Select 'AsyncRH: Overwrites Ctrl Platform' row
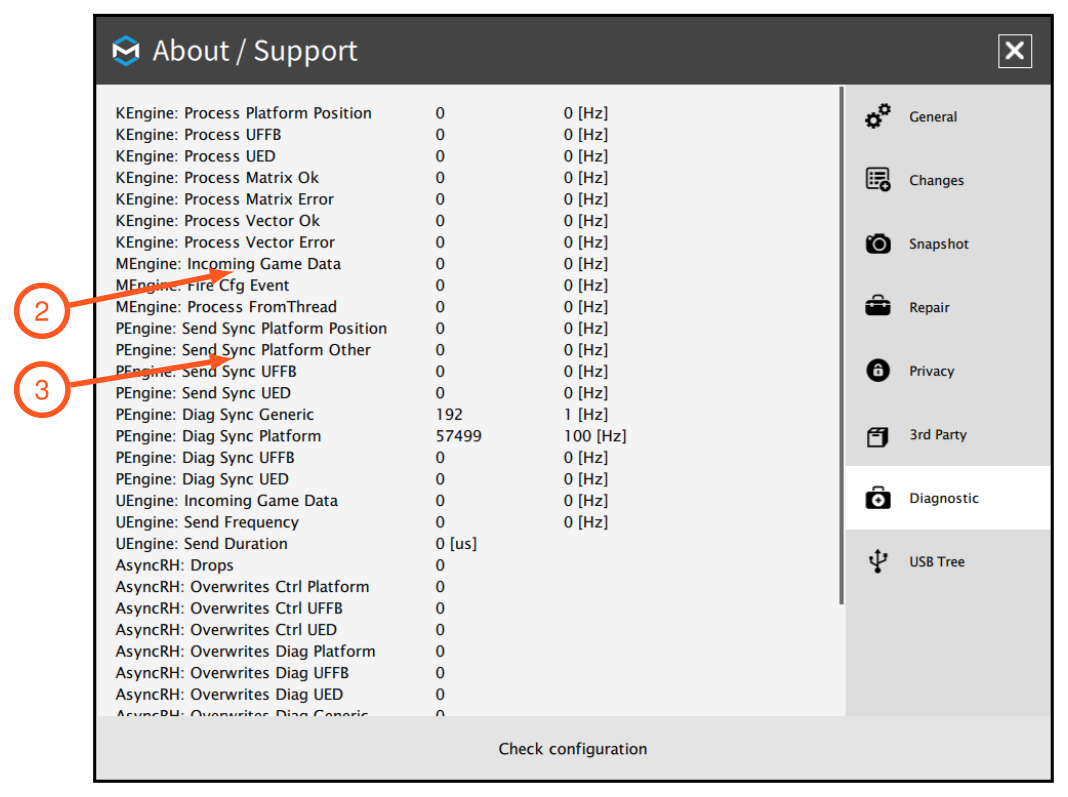1068x797 pixels. tap(280, 587)
